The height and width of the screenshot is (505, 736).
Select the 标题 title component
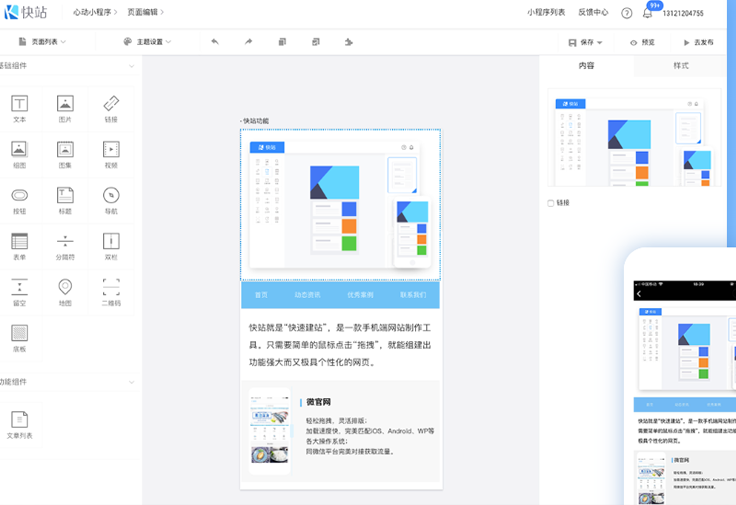65,200
